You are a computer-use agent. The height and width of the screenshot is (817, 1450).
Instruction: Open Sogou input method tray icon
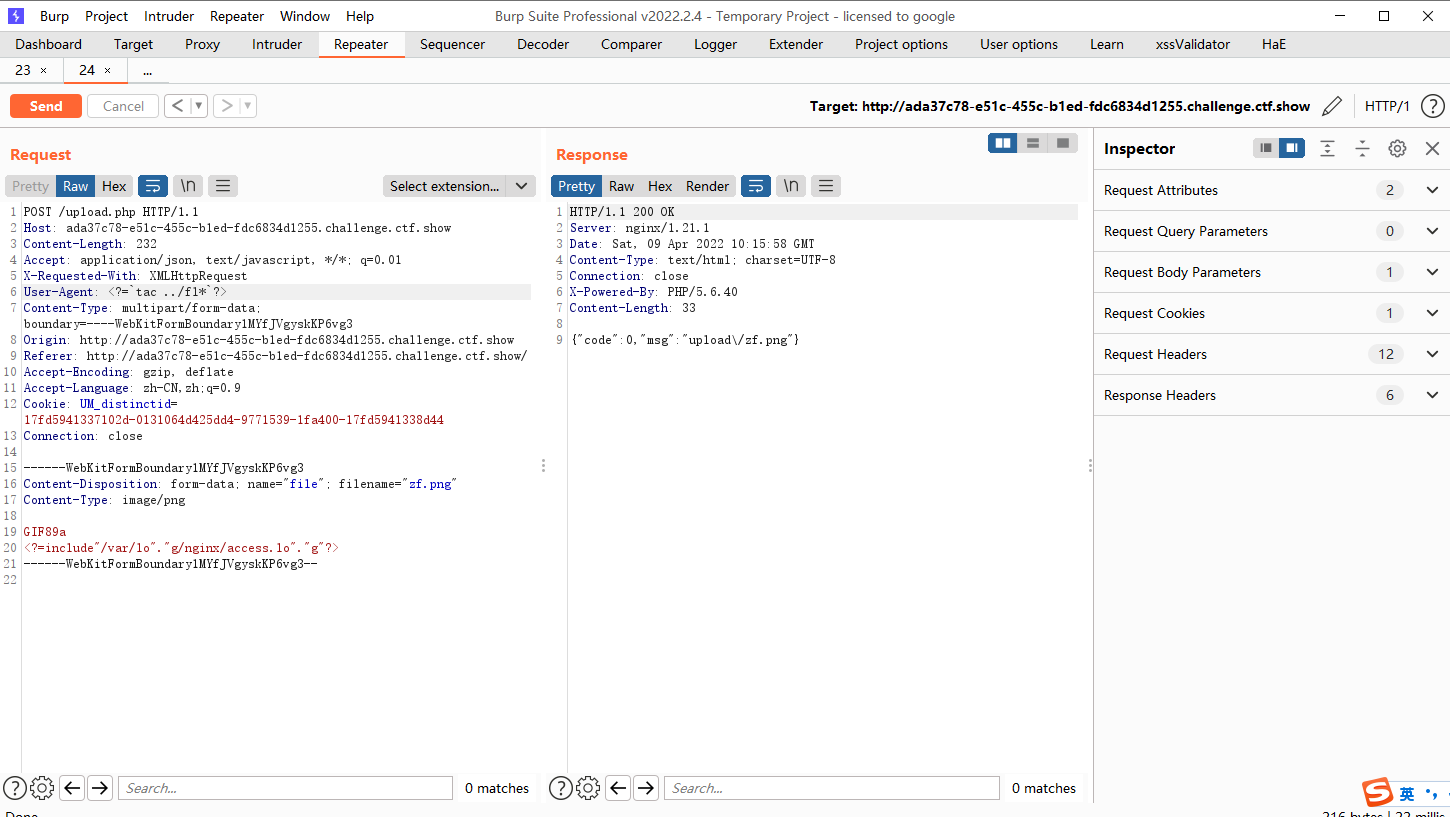pyautogui.click(x=1378, y=792)
